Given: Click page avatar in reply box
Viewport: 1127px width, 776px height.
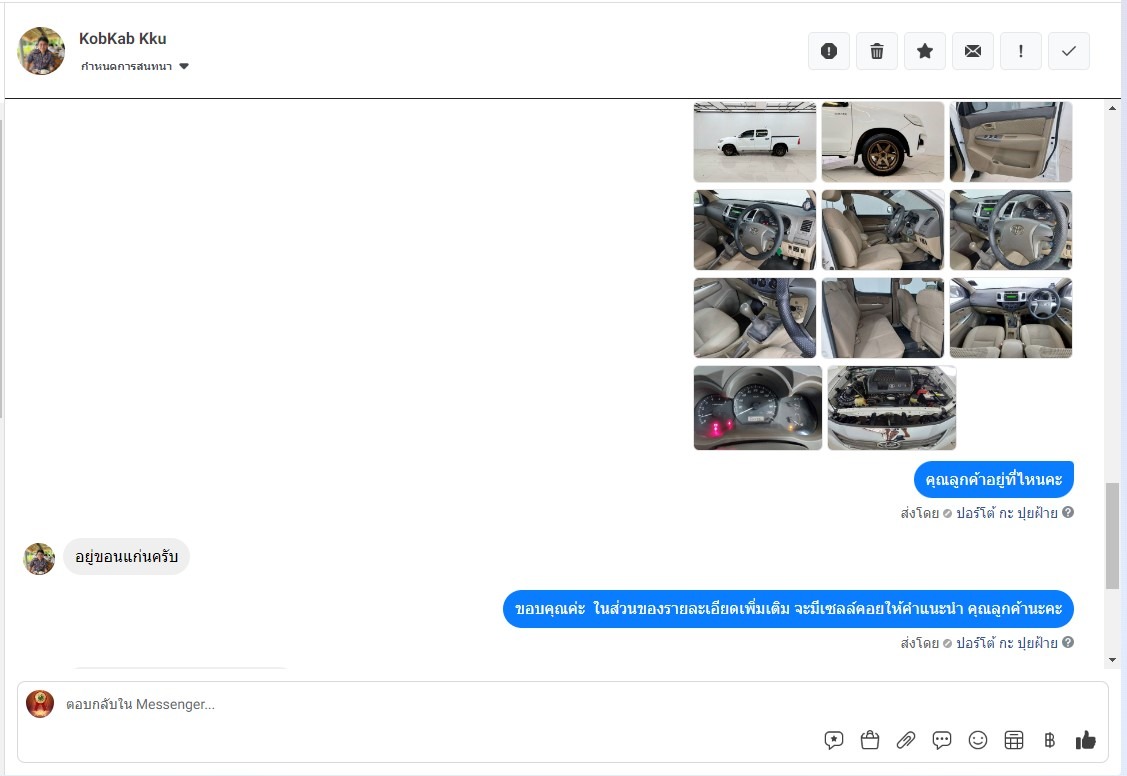Looking at the screenshot, I should [x=40, y=704].
